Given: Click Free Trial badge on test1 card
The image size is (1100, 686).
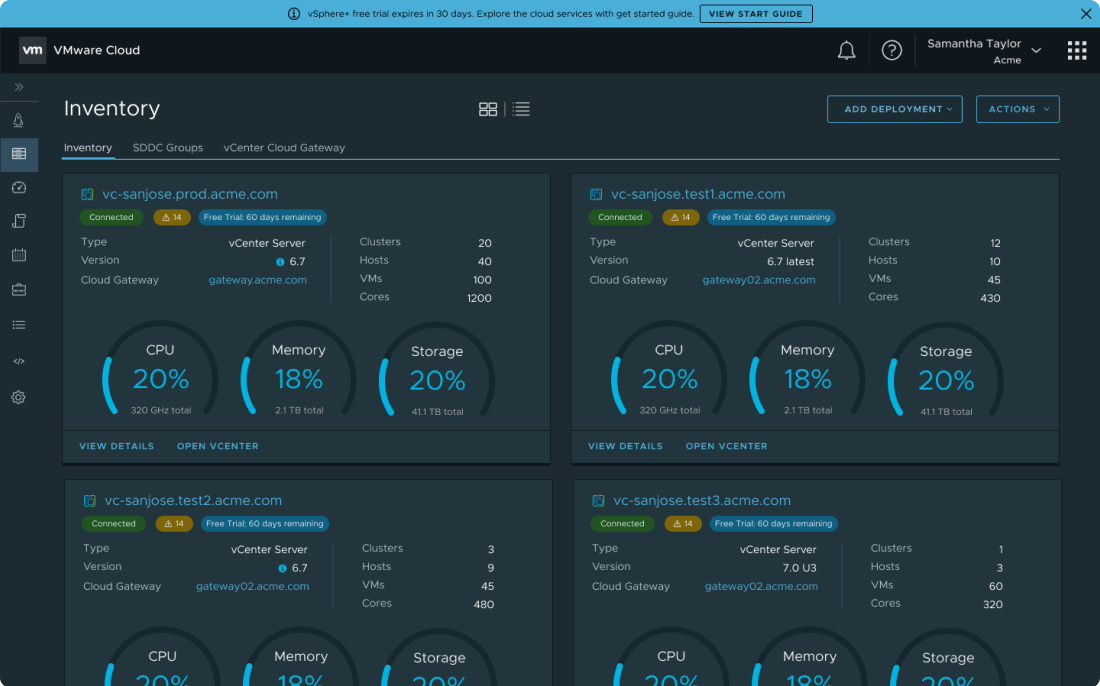Looking at the screenshot, I should pos(771,217).
